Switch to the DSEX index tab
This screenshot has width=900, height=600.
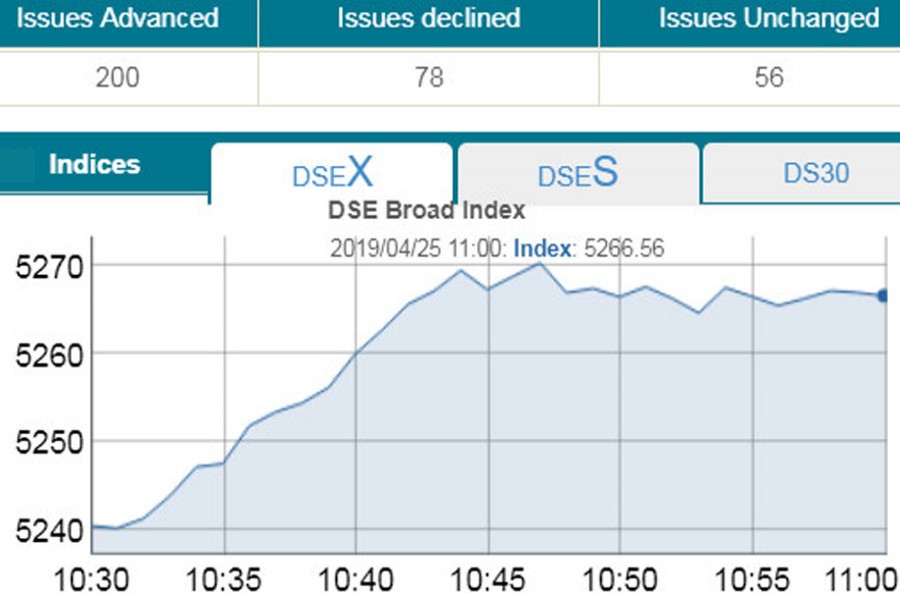click(x=332, y=174)
